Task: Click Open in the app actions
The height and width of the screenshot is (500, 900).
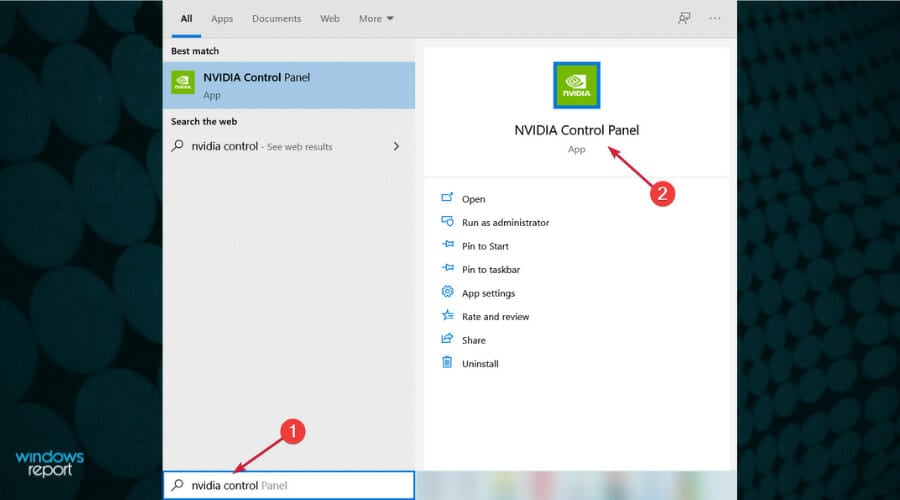Action: [474, 199]
